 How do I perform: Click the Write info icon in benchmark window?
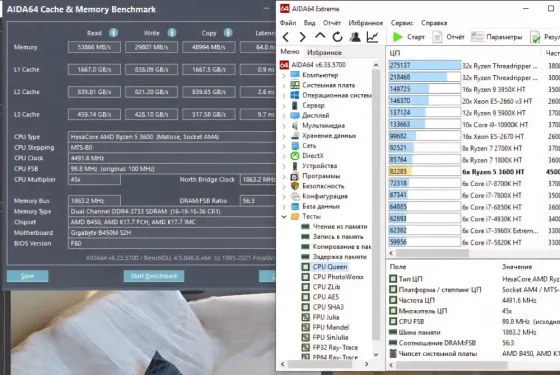(x=172, y=33)
